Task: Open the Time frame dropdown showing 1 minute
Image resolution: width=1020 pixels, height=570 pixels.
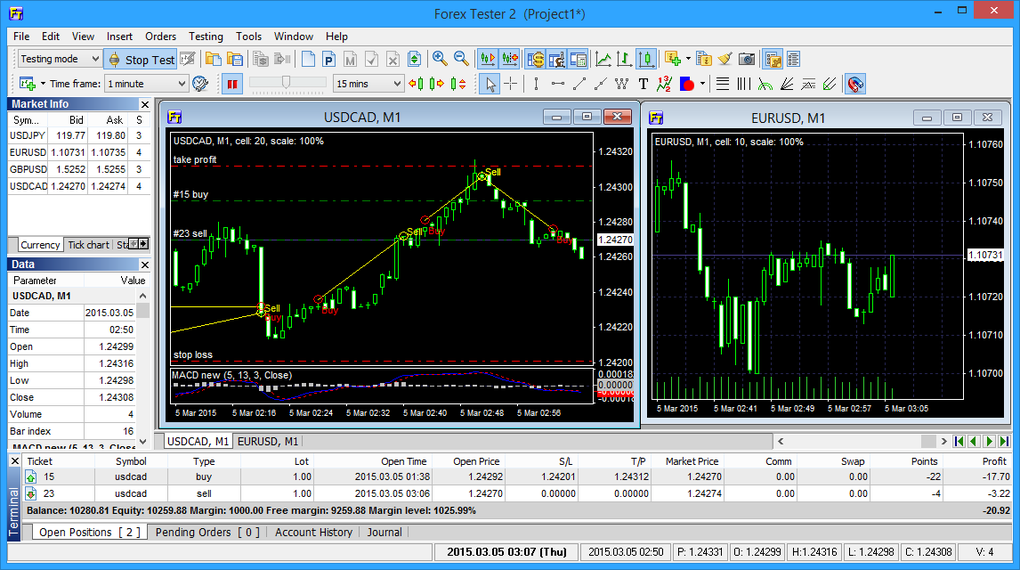Action: click(x=147, y=84)
